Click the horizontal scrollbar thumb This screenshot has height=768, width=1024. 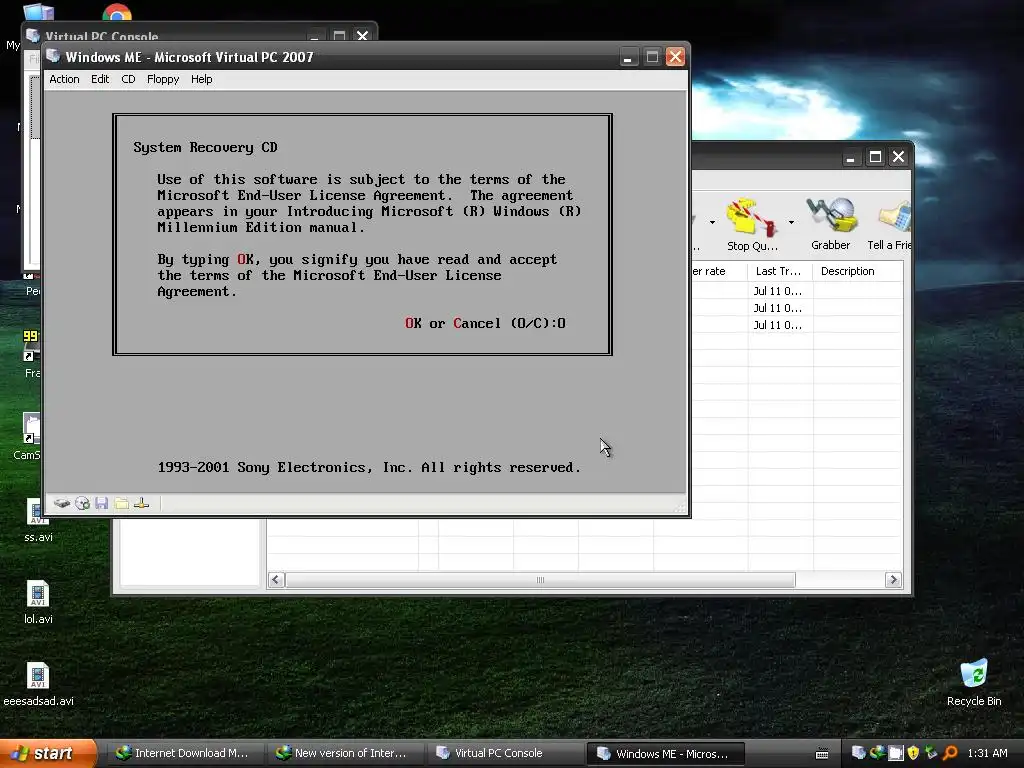[x=540, y=580]
